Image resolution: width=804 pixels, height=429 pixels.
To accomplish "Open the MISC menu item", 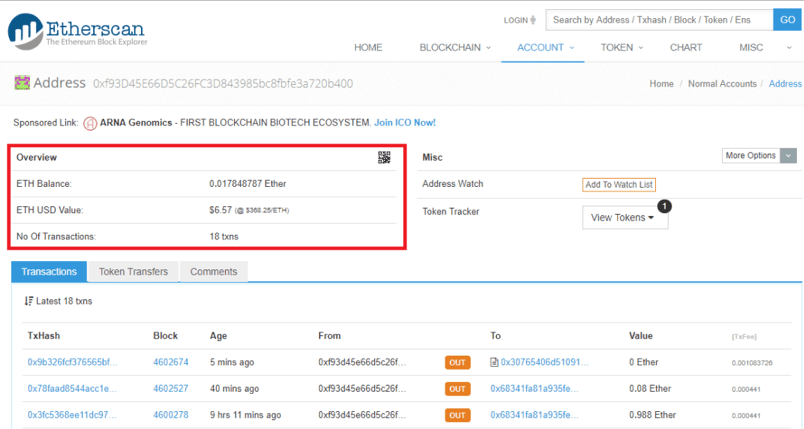I will pyautogui.click(x=751, y=47).
